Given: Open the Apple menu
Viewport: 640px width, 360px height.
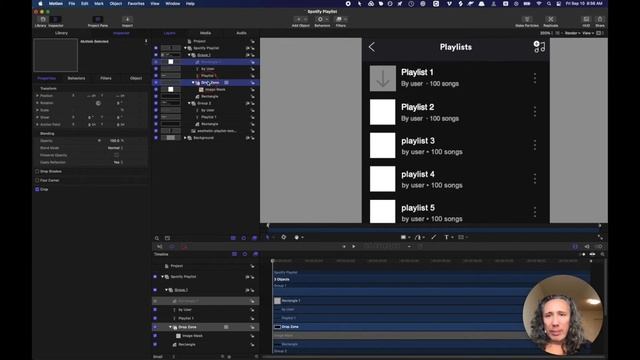Looking at the screenshot, I should coord(40,4).
